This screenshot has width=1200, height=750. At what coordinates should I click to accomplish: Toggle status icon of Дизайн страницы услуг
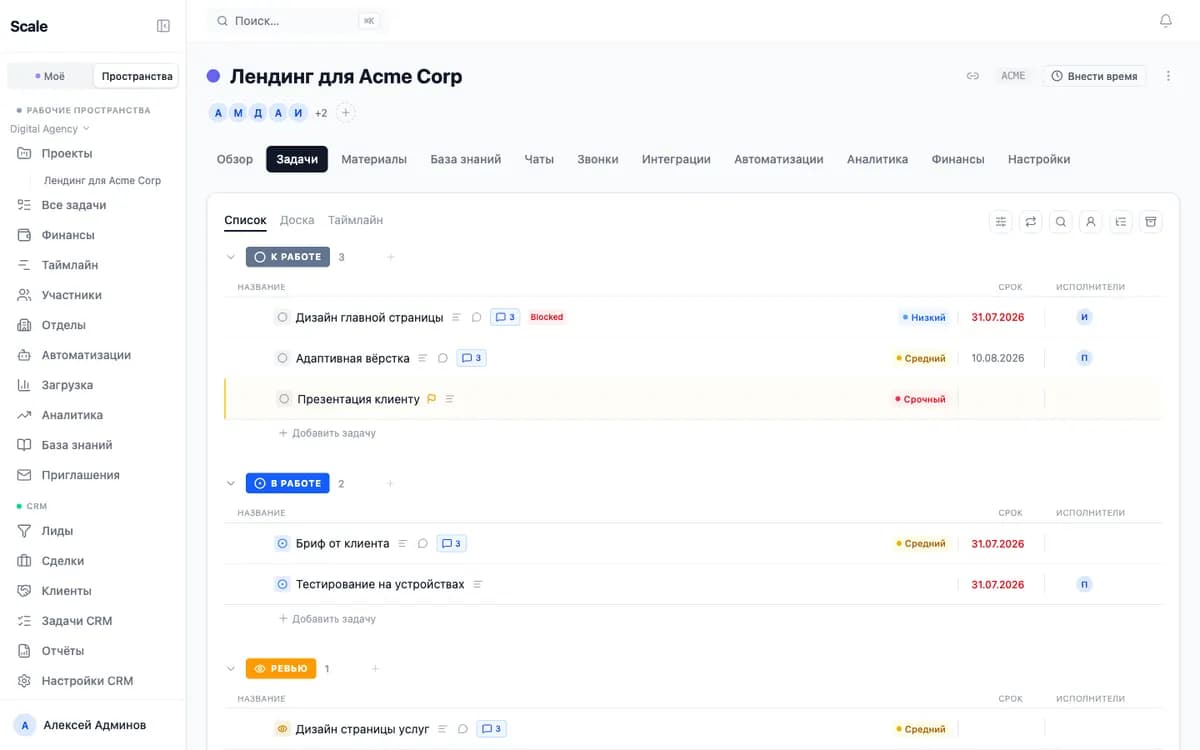(282, 729)
